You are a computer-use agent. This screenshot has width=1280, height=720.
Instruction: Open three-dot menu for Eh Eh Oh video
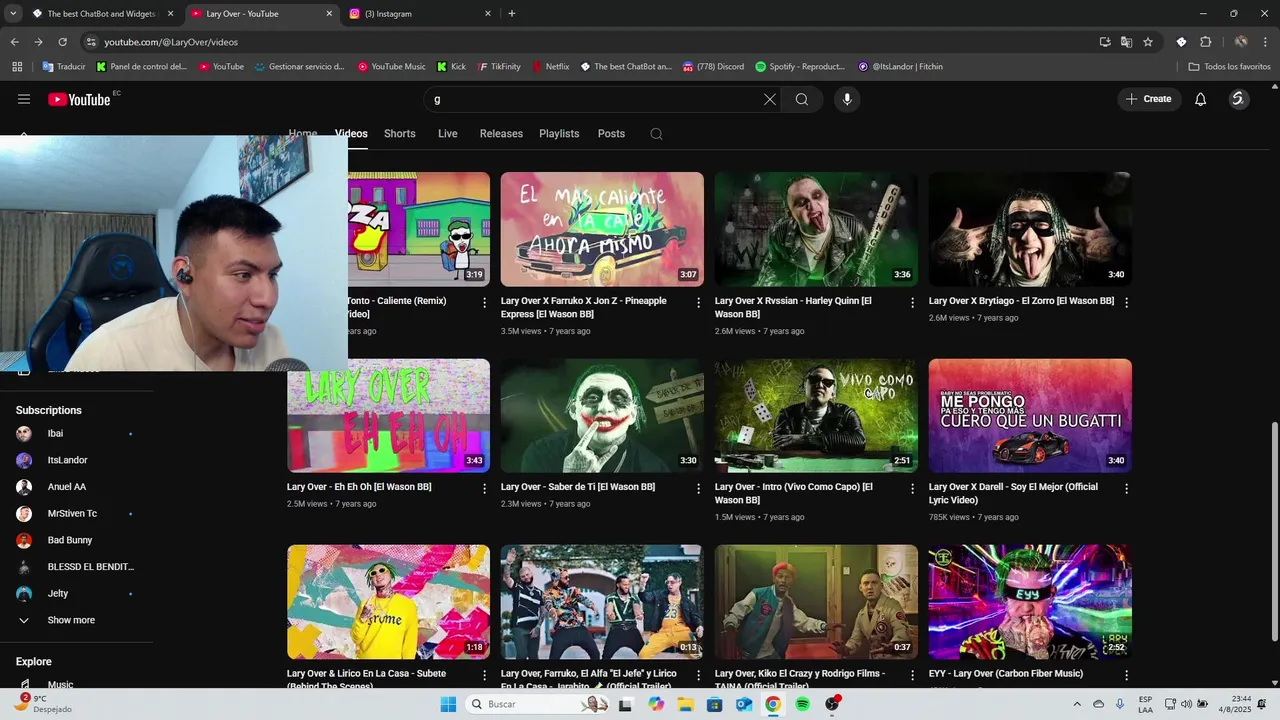click(485, 489)
